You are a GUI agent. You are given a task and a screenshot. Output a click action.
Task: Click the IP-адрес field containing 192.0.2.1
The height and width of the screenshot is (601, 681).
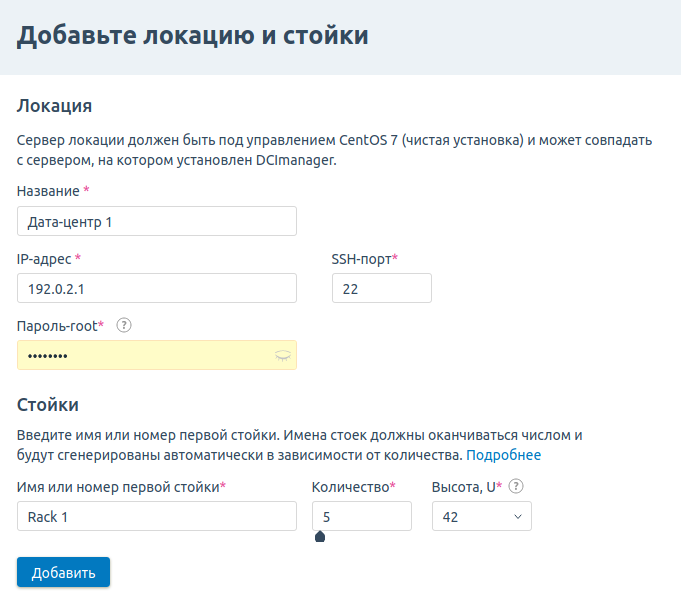(157, 288)
